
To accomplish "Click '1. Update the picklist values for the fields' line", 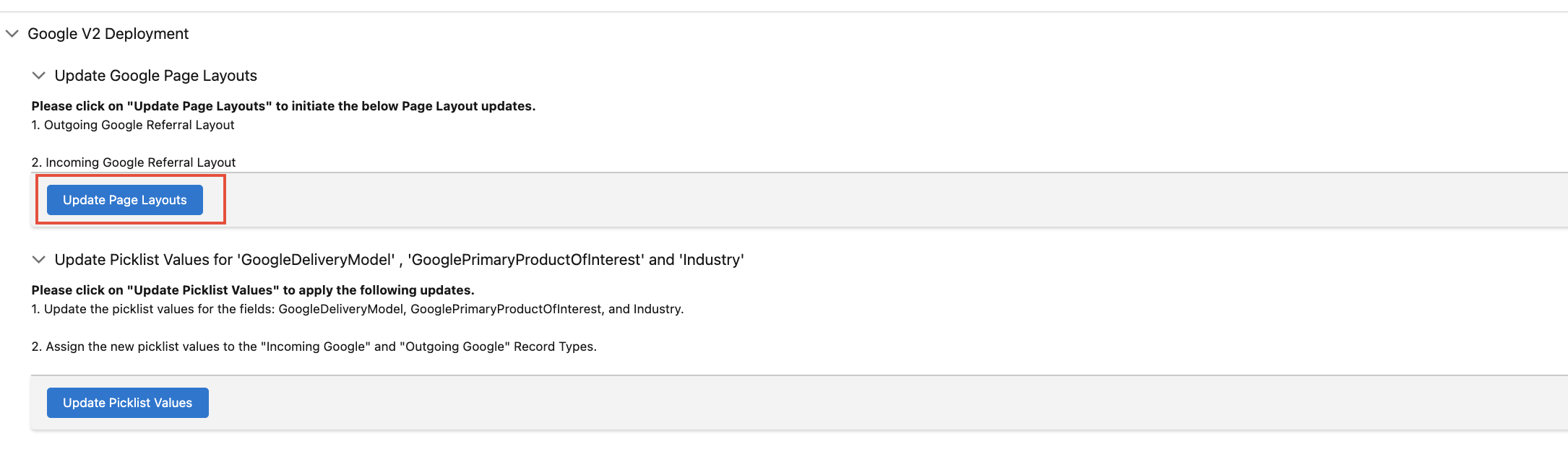I will 358,309.
